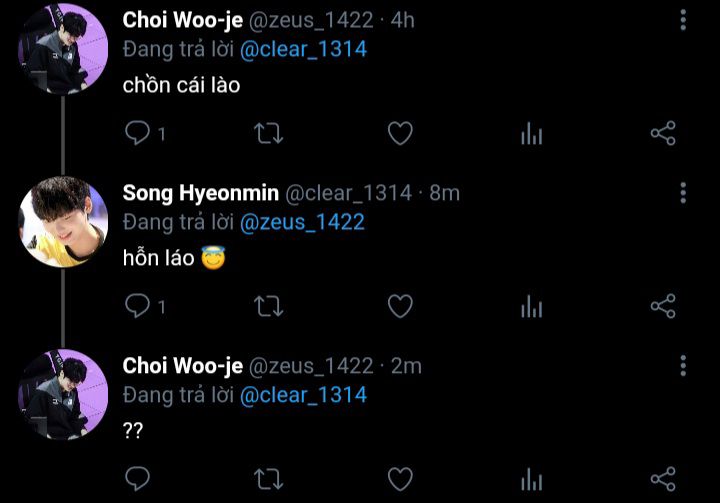View analytics for "chồn cái lào" tweet
Viewport: 720px width, 503px height.
click(532, 133)
